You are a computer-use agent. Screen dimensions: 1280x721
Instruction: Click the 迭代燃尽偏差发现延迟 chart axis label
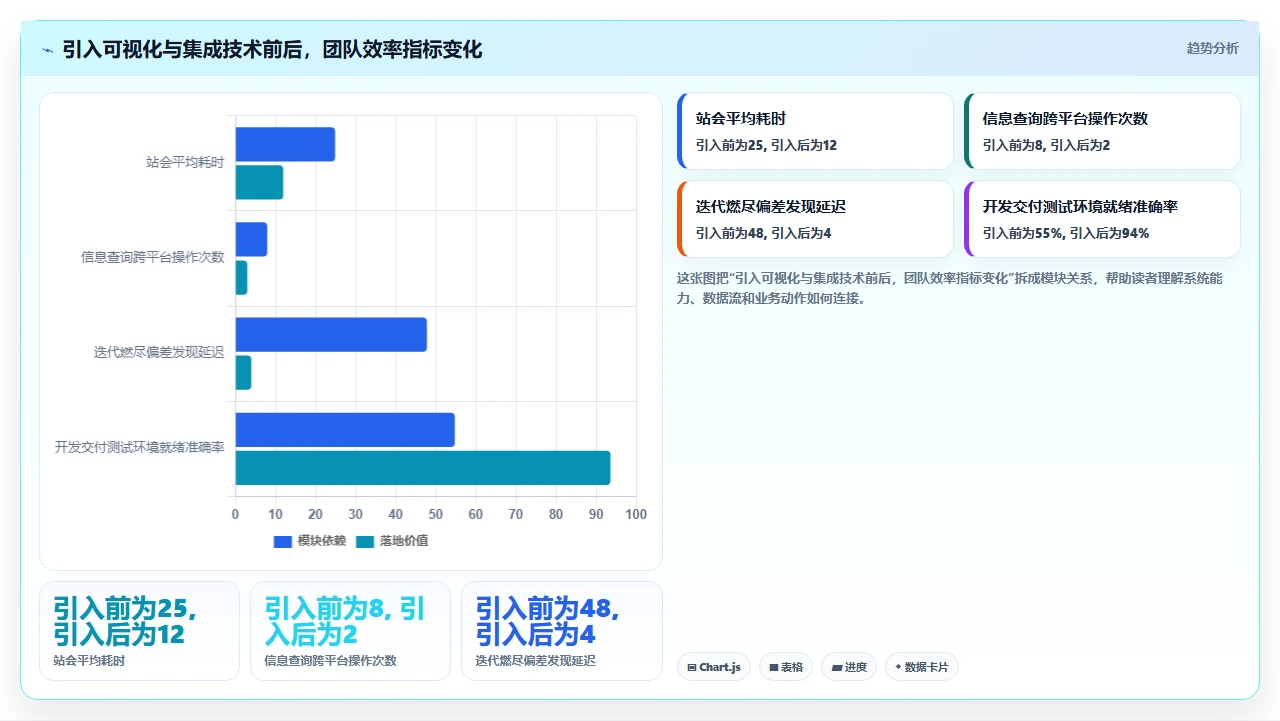click(159, 352)
